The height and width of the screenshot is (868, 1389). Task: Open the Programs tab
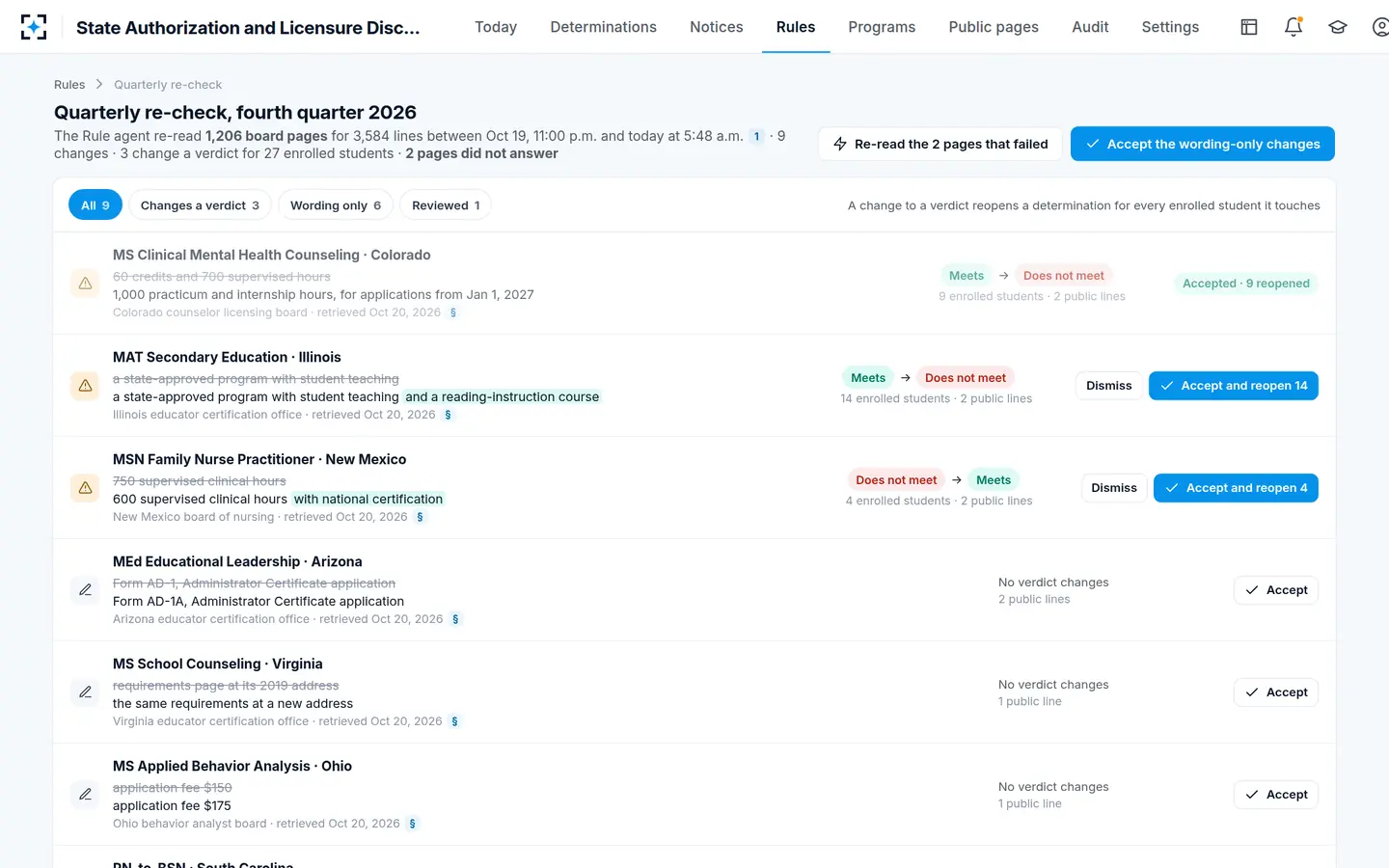point(882,27)
